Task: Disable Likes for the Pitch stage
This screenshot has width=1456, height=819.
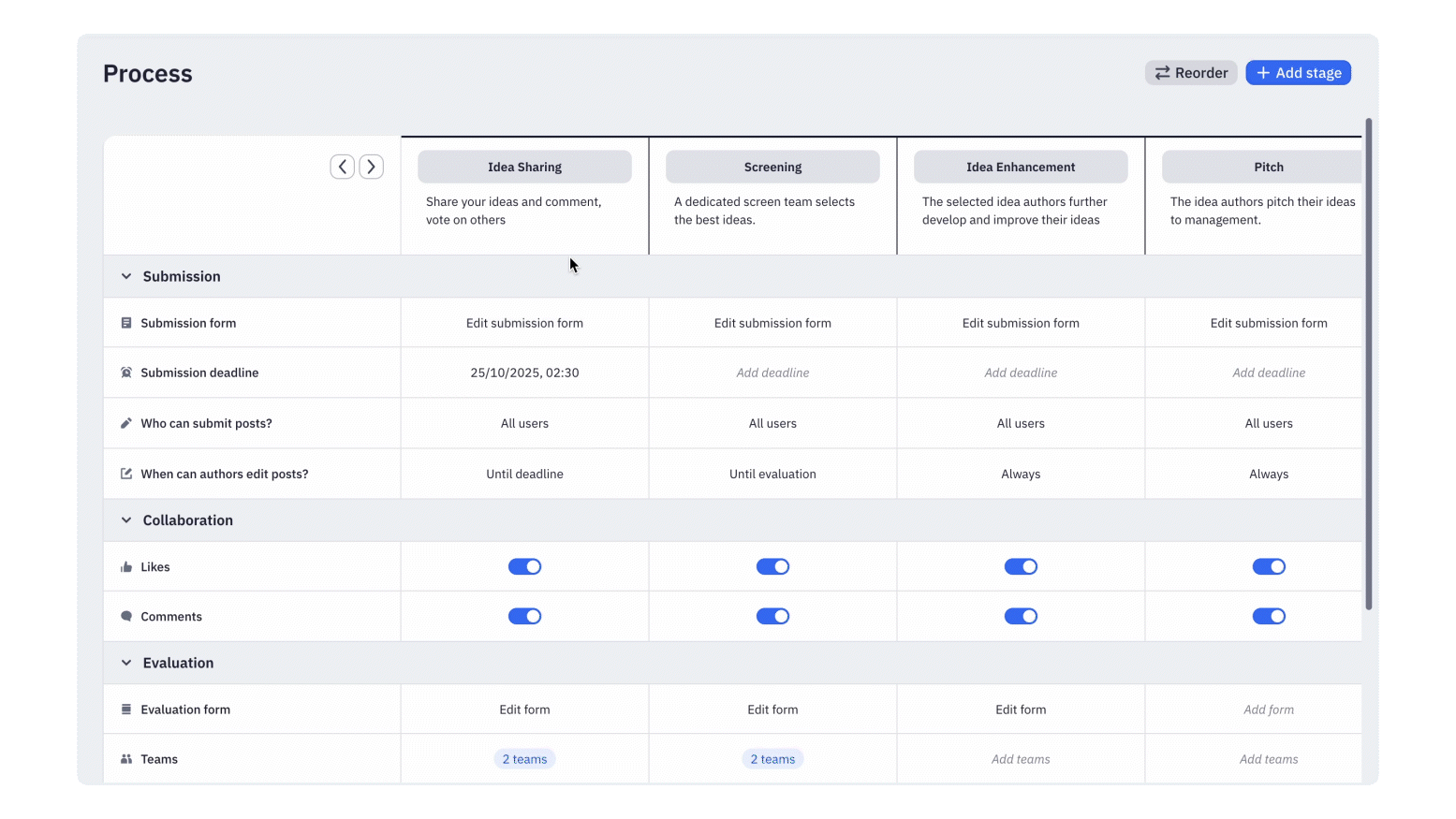Action: tap(1269, 566)
